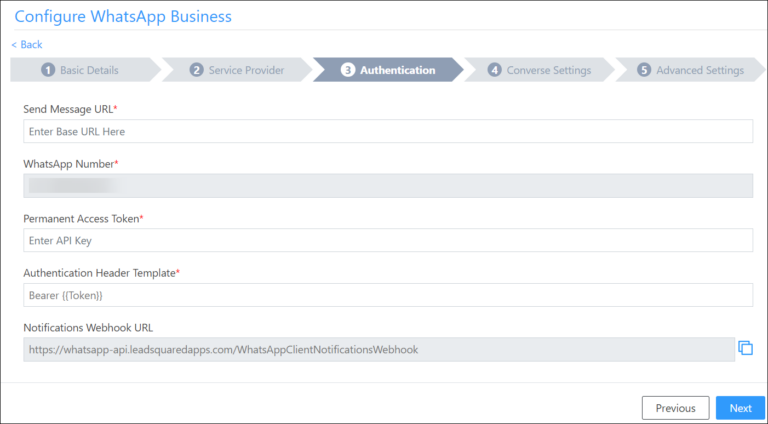Click the Send Message URL label
The image size is (768, 424).
(x=71, y=109)
